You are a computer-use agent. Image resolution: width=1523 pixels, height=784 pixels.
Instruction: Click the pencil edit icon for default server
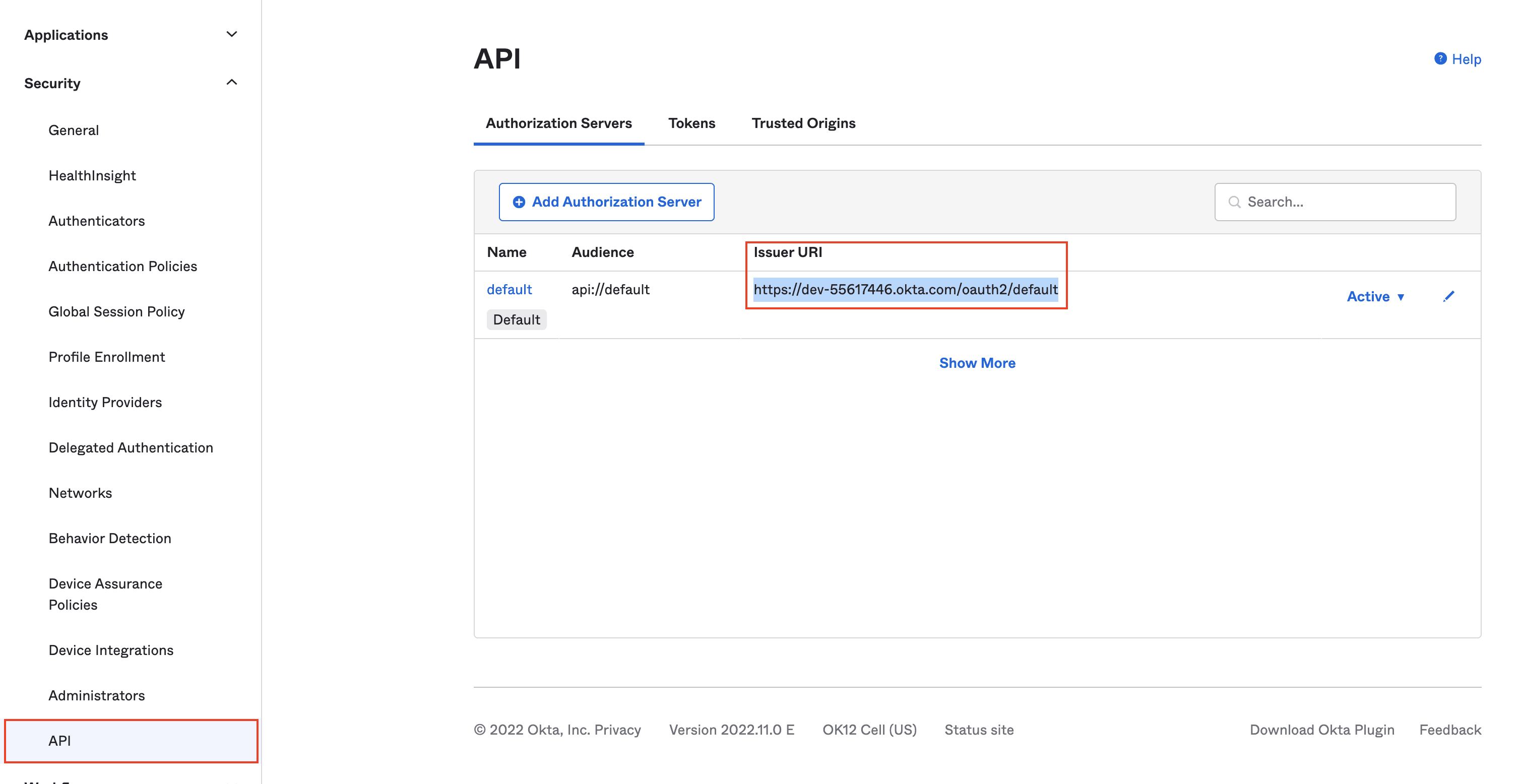point(1448,296)
